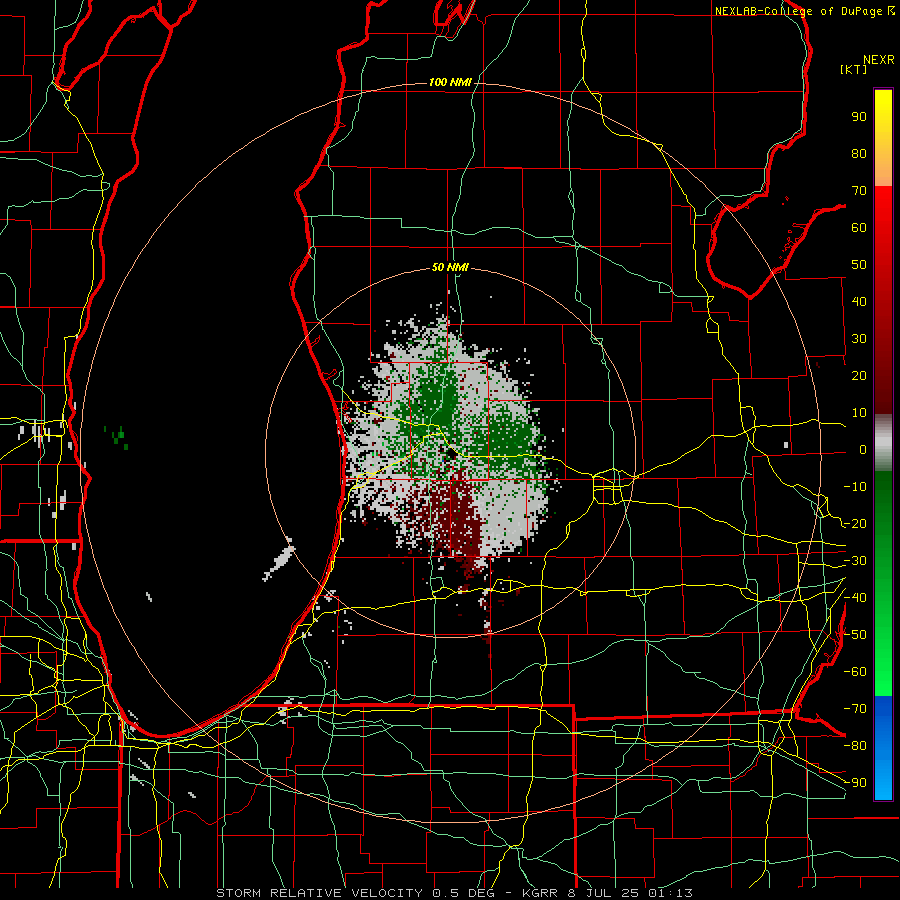Click the 20 value on the velocity scale
900x900 pixels.
(859, 376)
